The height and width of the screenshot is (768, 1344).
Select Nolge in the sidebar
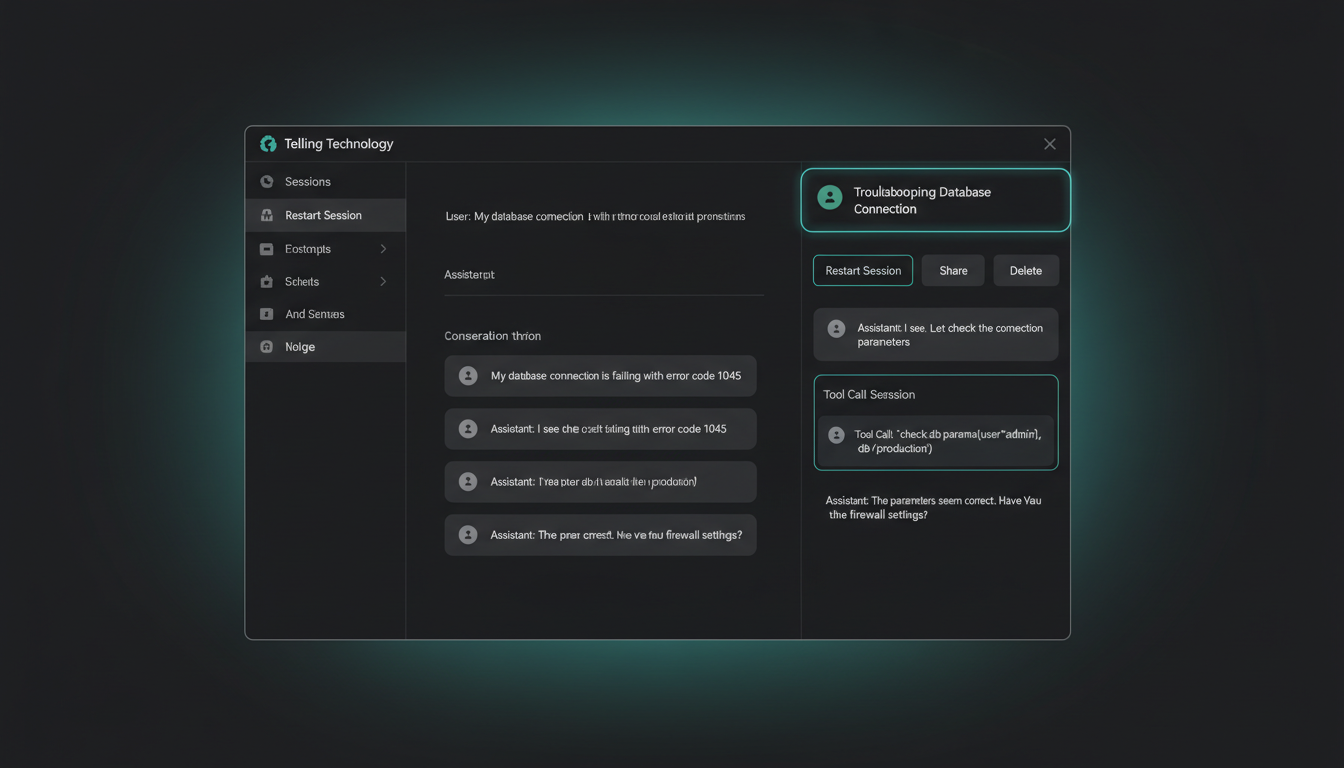pyautogui.click(x=325, y=347)
